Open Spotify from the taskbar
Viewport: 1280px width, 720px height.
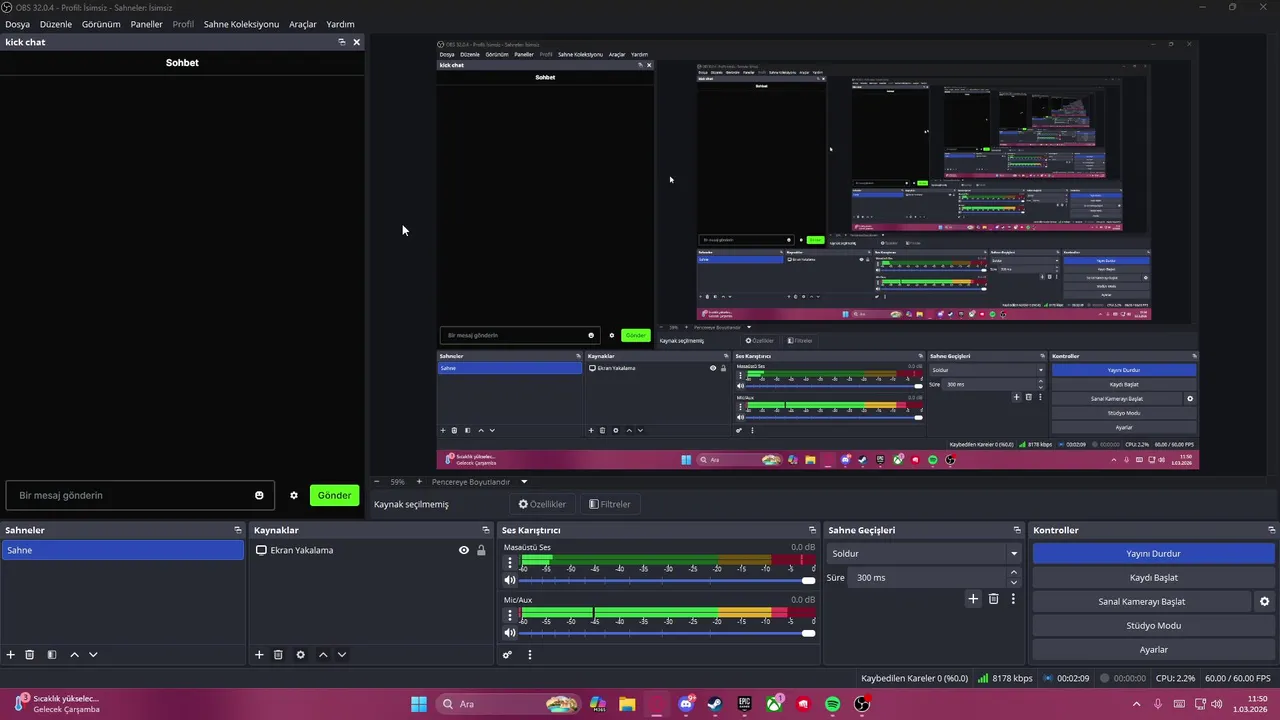833,704
